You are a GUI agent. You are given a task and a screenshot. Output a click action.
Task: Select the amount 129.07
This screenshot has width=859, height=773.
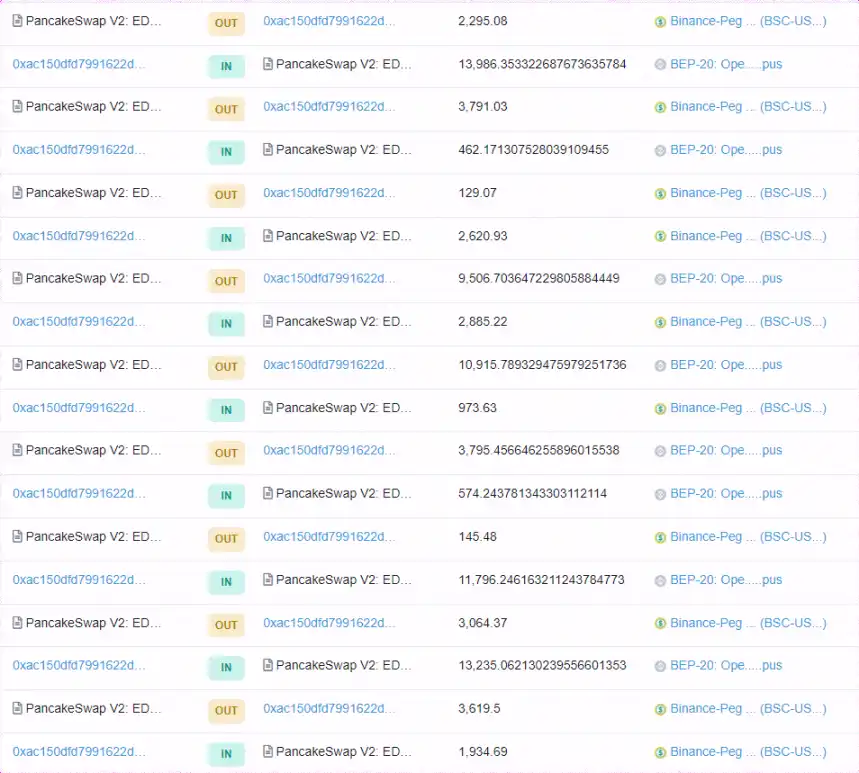(x=478, y=193)
